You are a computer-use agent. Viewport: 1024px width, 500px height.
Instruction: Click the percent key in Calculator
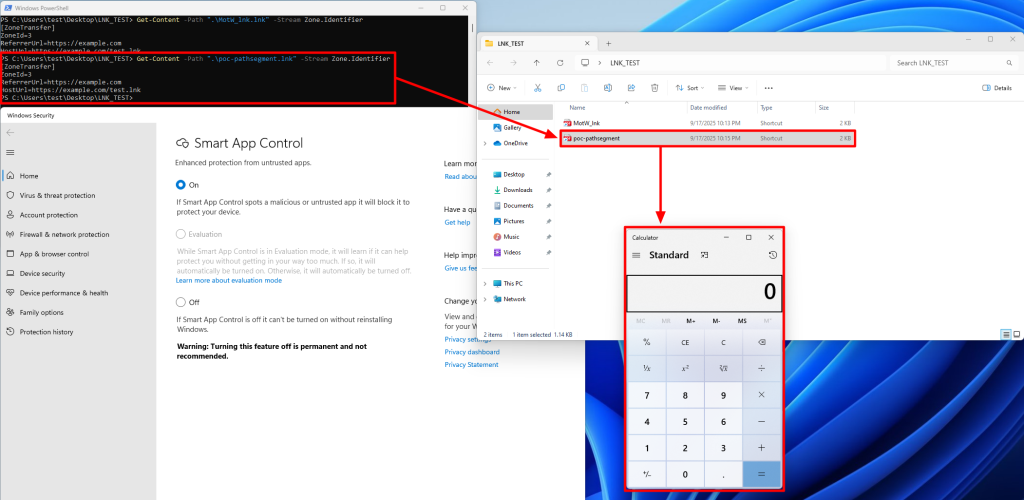point(647,342)
